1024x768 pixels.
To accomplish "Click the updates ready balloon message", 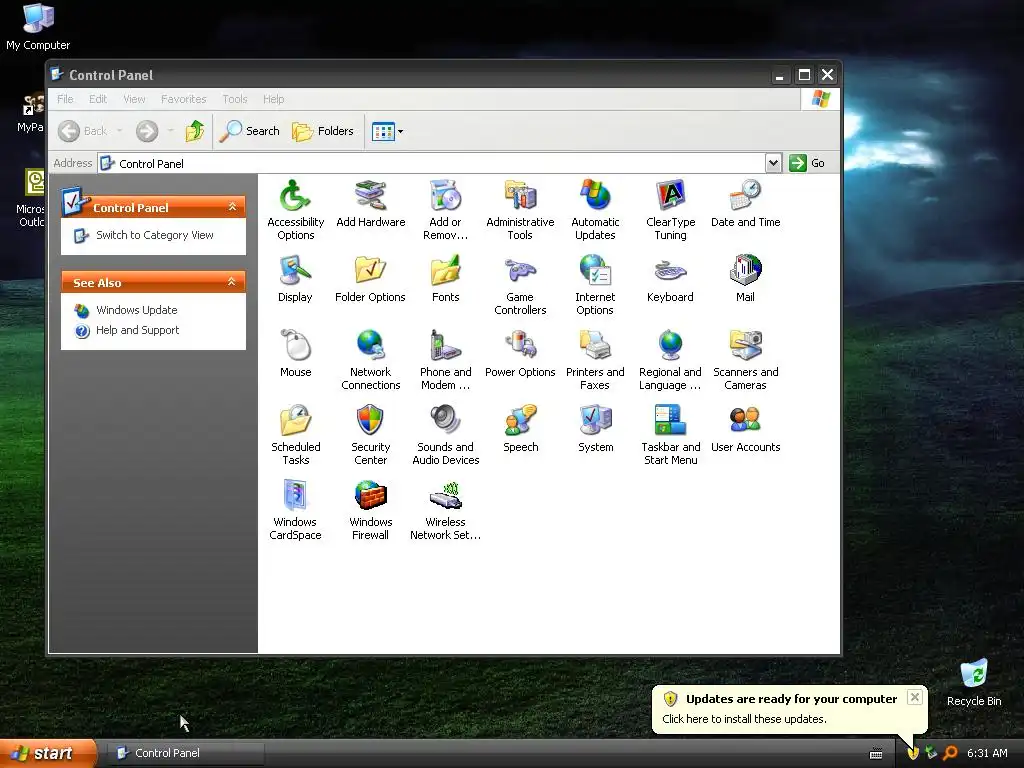I will (744, 719).
